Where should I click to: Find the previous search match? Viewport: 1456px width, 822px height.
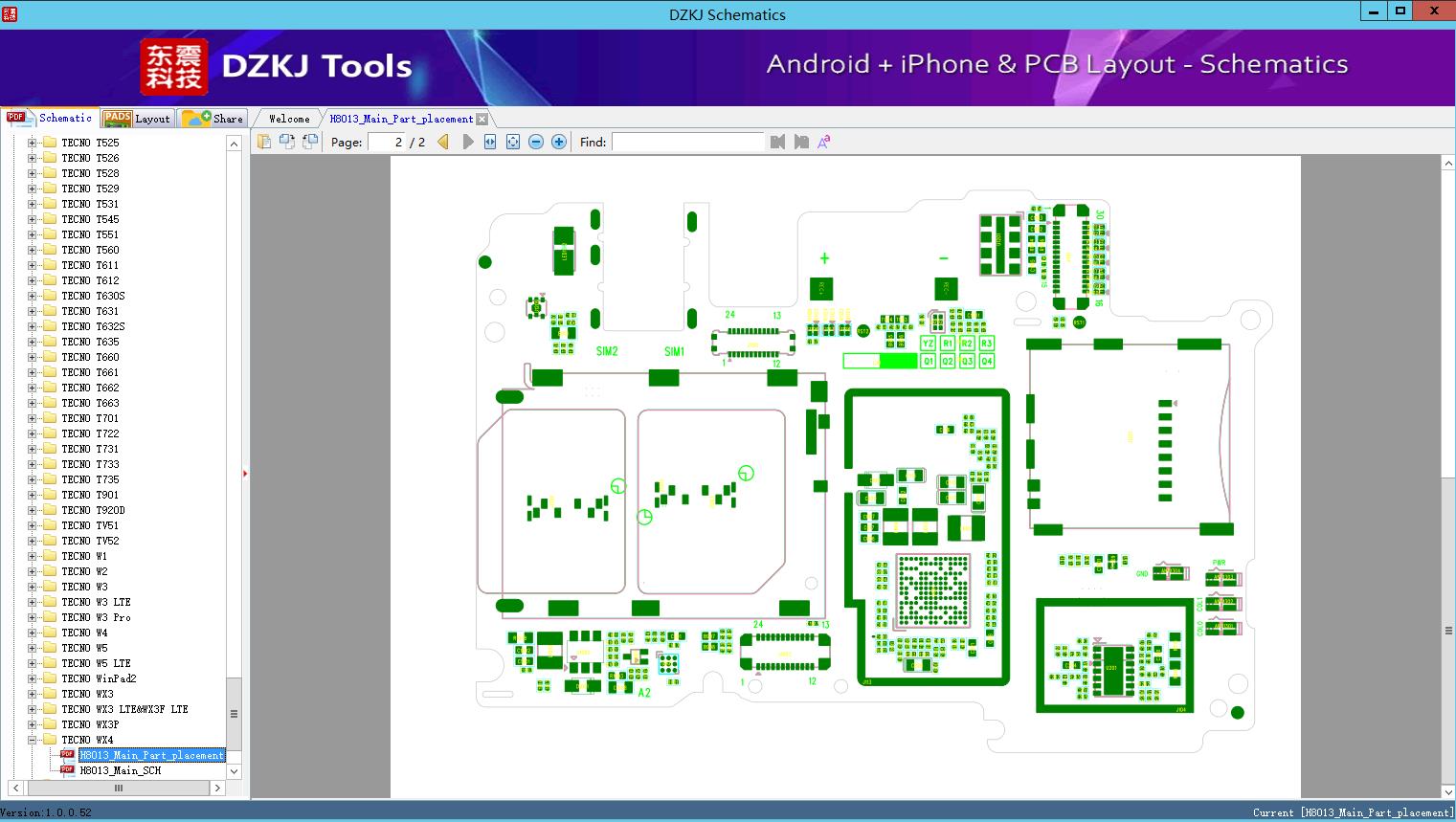[x=777, y=142]
